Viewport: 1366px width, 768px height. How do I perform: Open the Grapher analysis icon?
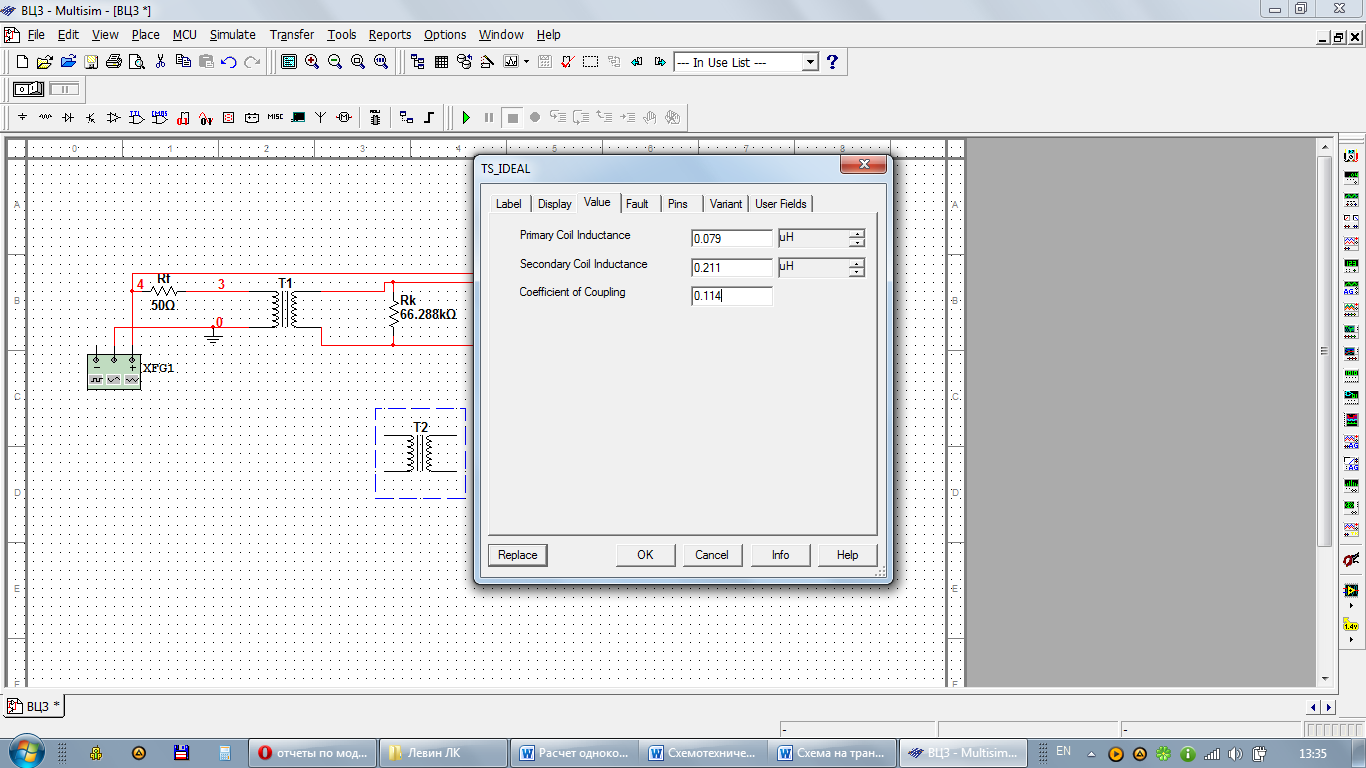(x=511, y=62)
